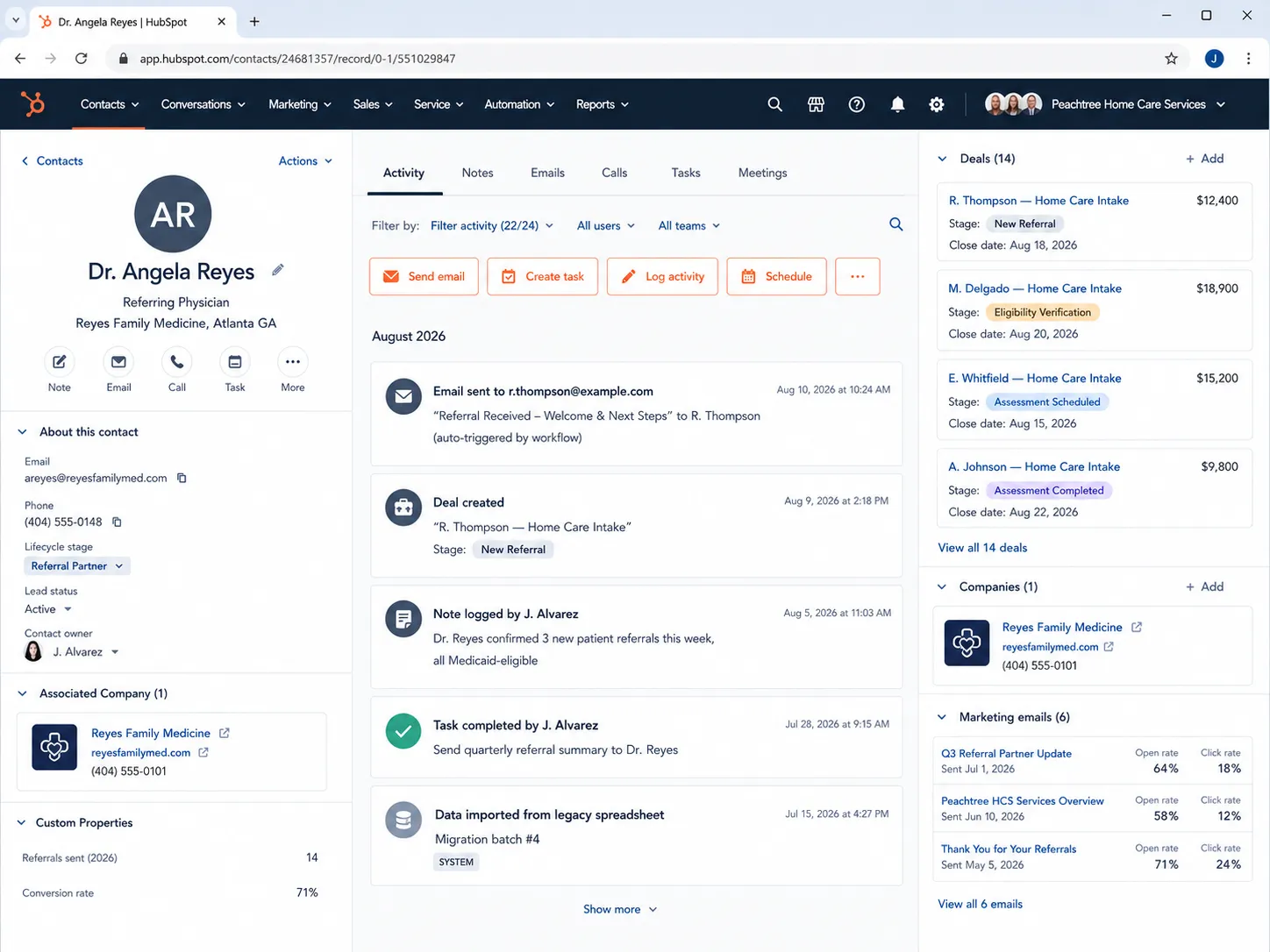Image resolution: width=1270 pixels, height=952 pixels.
Task: Switch to the Notes tab
Action: pos(477,173)
